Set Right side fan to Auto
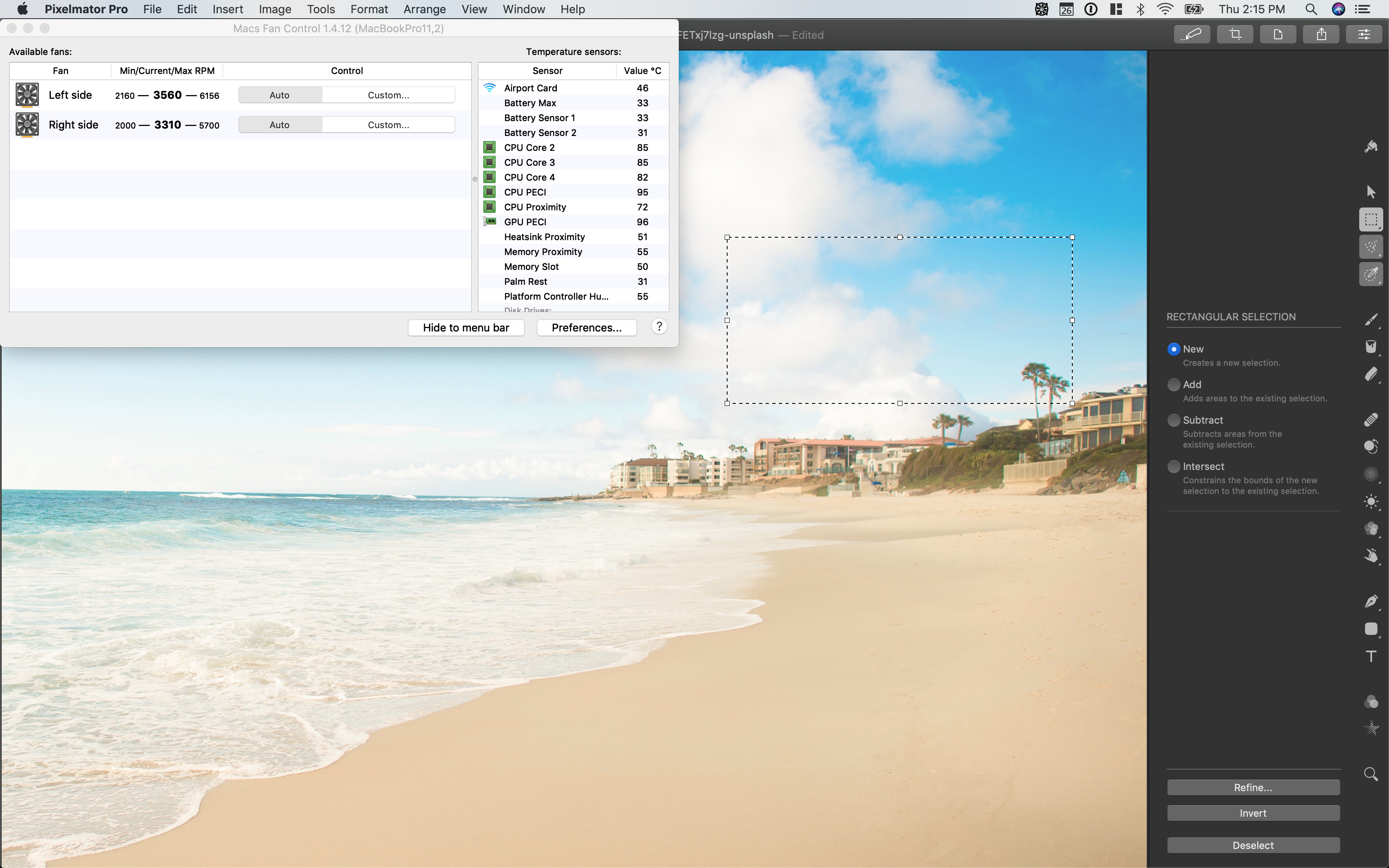The image size is (1389, 868). (279, 125)
